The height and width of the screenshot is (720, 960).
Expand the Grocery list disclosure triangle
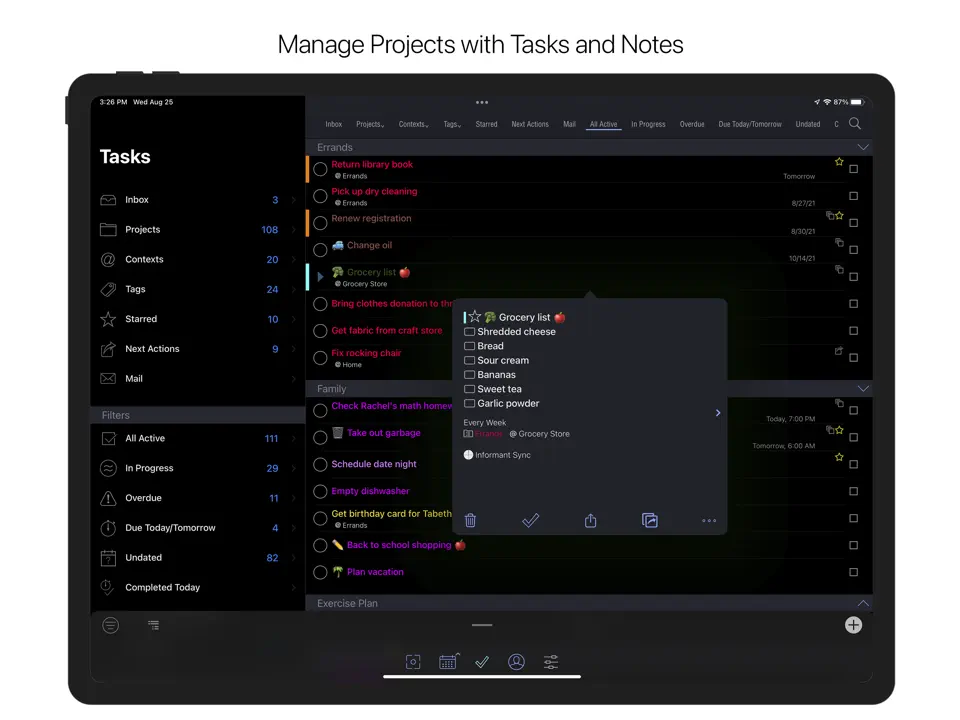pos(320,277)
